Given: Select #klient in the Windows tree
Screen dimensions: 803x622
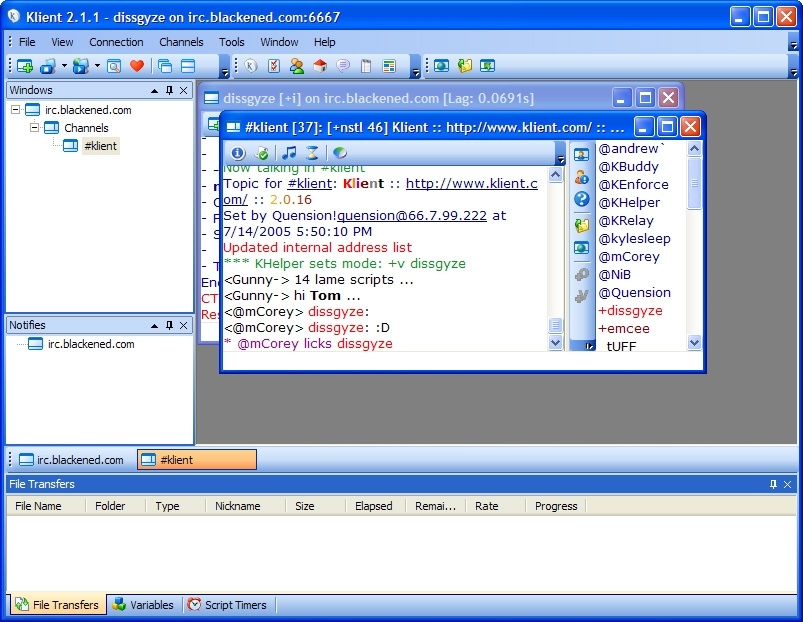Looking at the screenshot, I should click(100, 146).
